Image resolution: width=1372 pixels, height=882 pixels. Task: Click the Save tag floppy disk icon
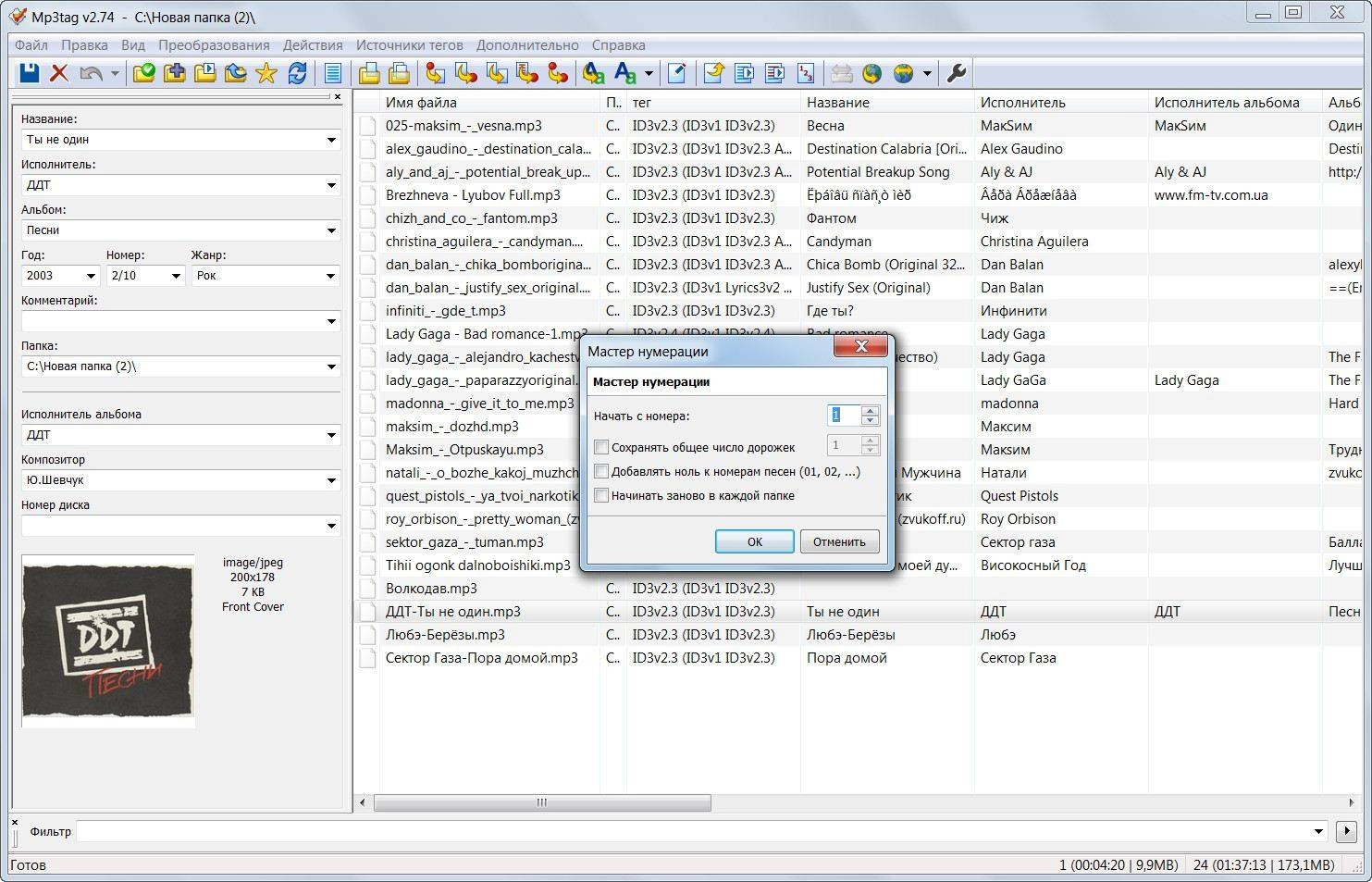30,73
